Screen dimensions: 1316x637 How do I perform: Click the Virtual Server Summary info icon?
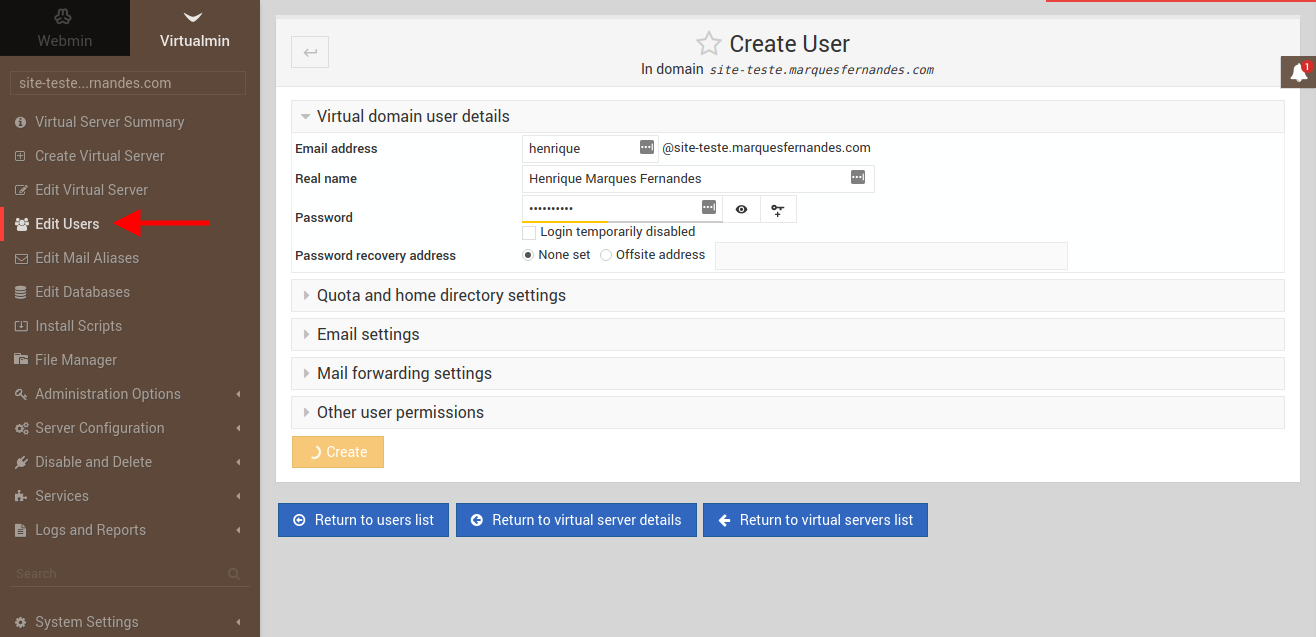20,122
